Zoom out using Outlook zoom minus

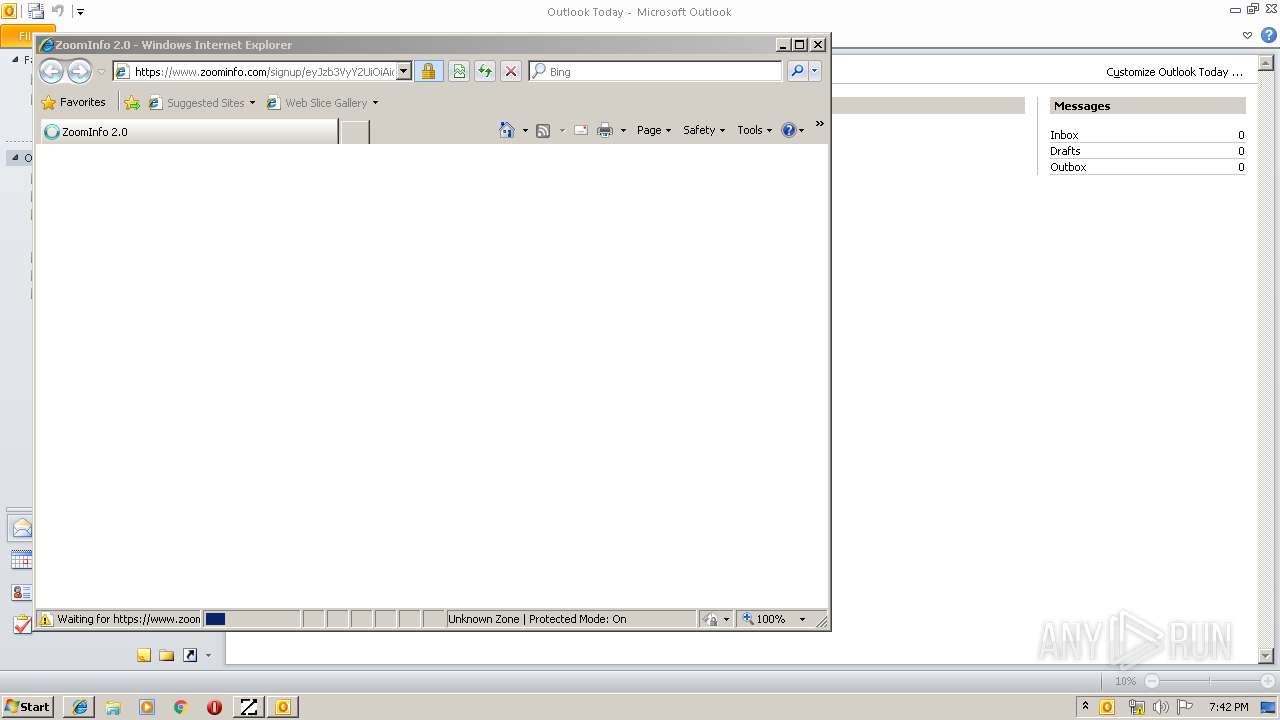[1152, 681]
